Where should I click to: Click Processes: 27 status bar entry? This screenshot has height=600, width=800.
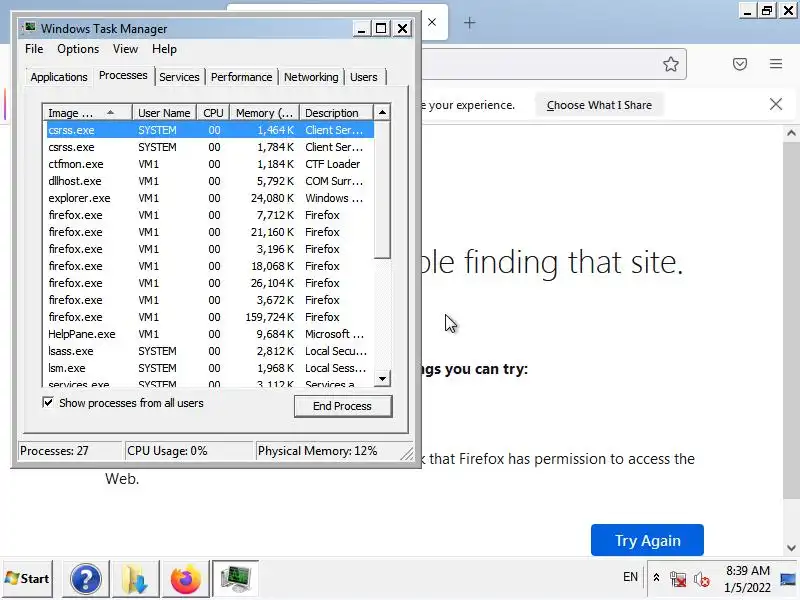(70, 451)
